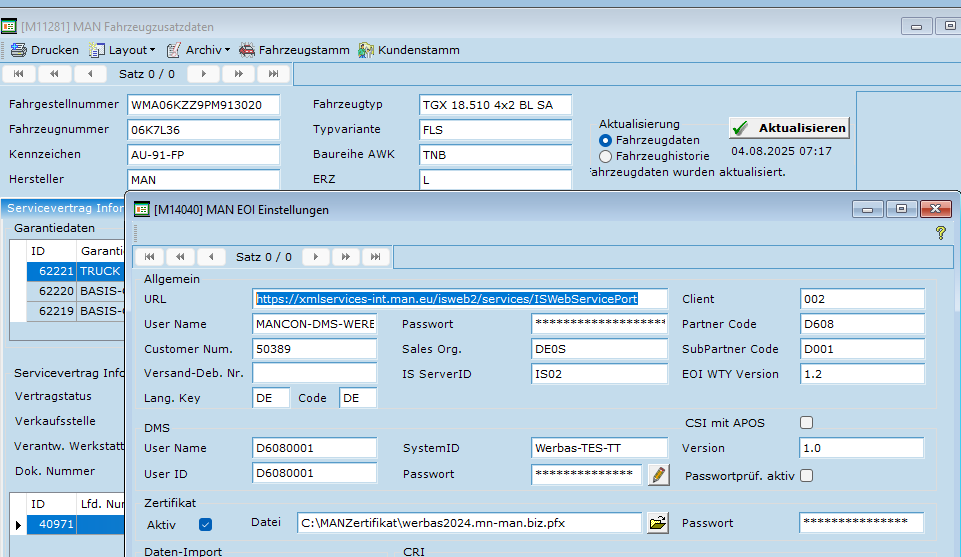Jump to next record in Fahrzeugzusatzdaten navigator
The width and height of the screenshot is (961, 557).
point(204,74)
